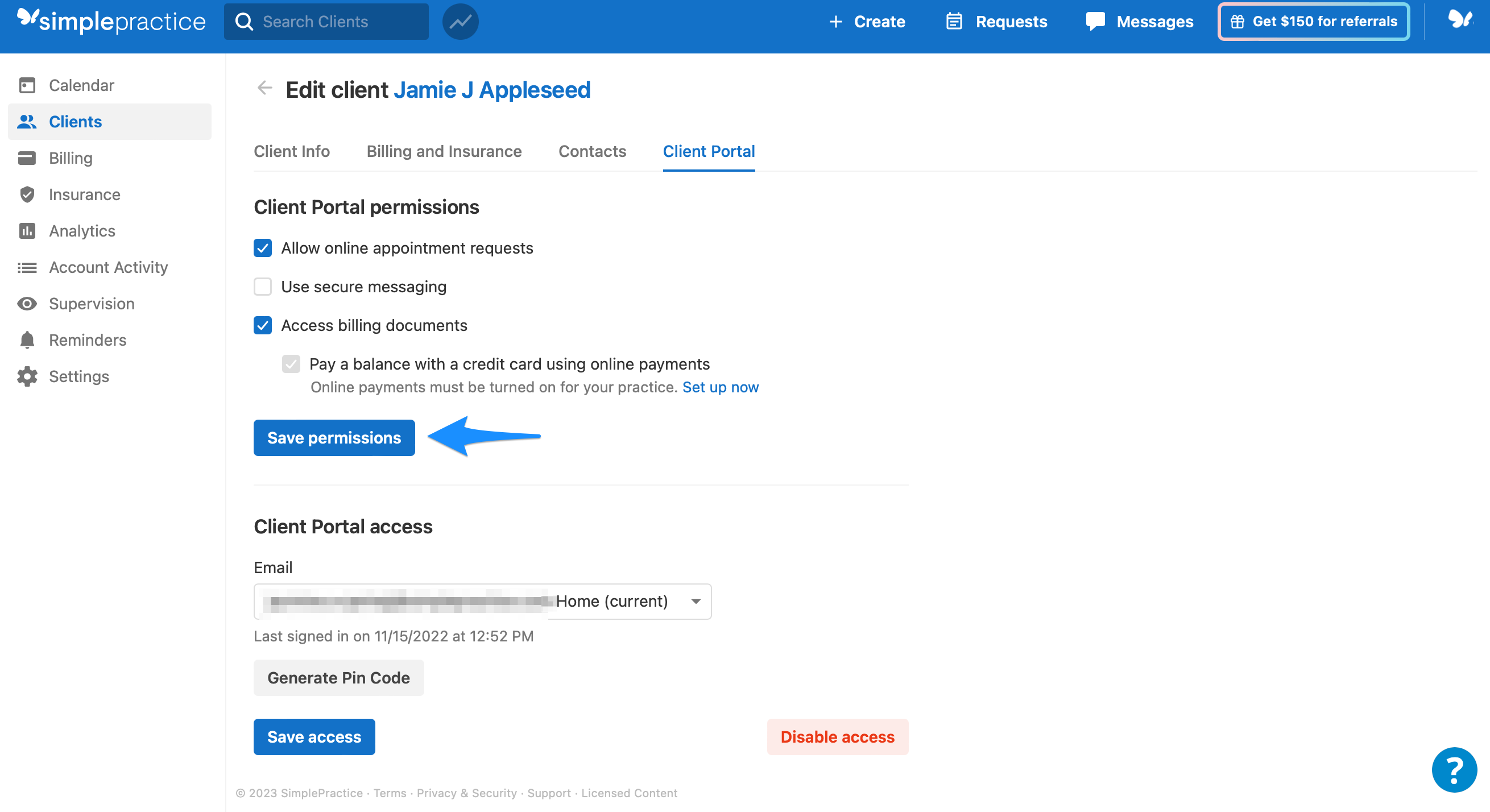The height and width of the screenshot is (812, 1490).
Task: Open Jamie J Appleseed client link
Action: coord(492,90)
